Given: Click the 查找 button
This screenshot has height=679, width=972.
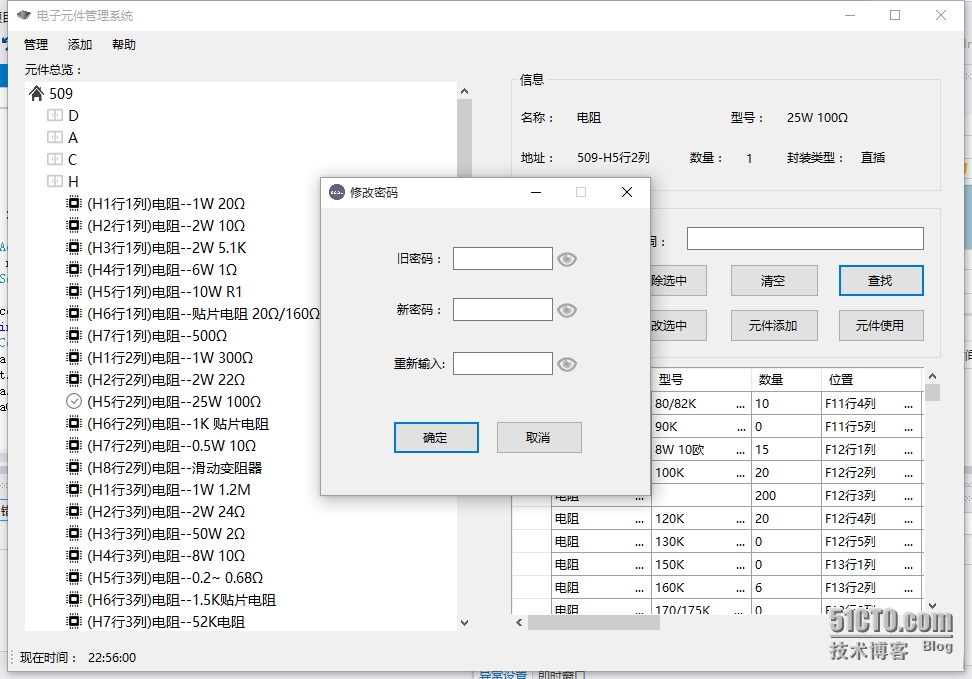Looking at the screenshot, I should point(881,281).
